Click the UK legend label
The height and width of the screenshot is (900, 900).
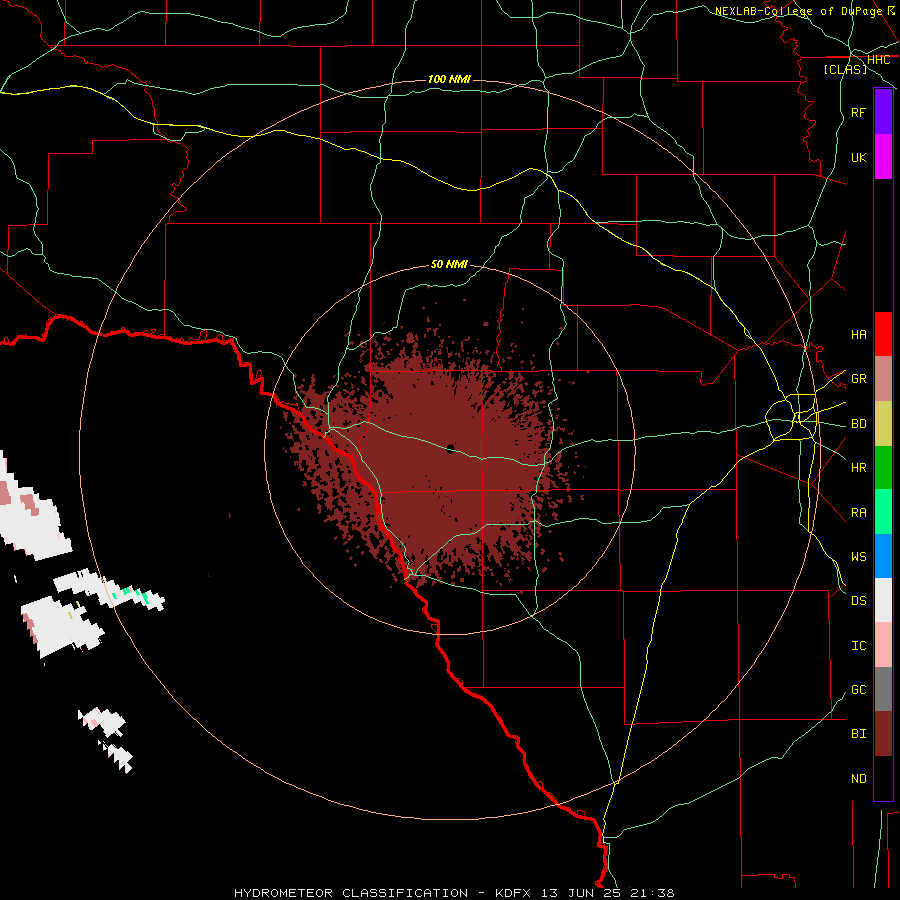pyautogui.click(x=858, y=157)
